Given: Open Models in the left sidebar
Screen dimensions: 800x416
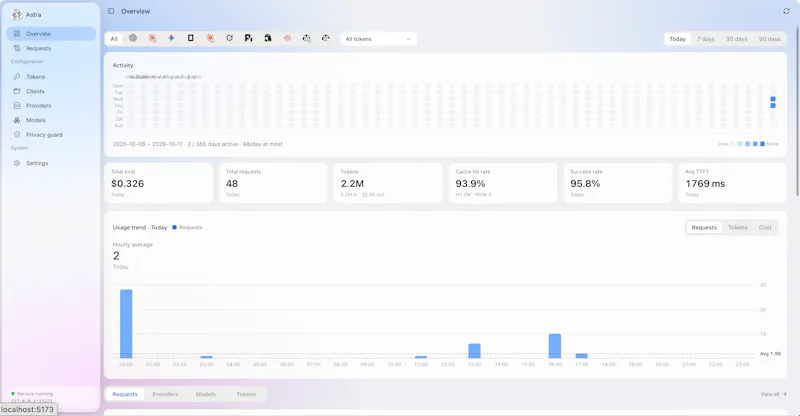Looking at the screenshot, I should tap(51, 120).
